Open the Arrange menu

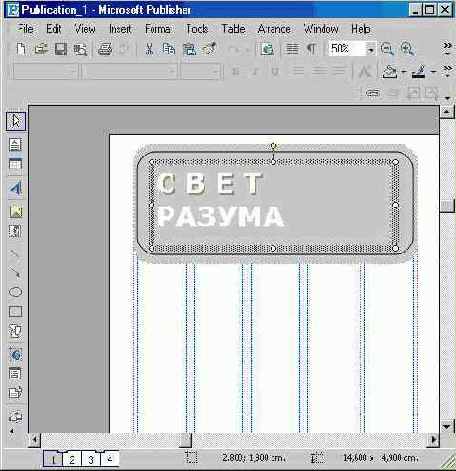click(x=274, y=29)
